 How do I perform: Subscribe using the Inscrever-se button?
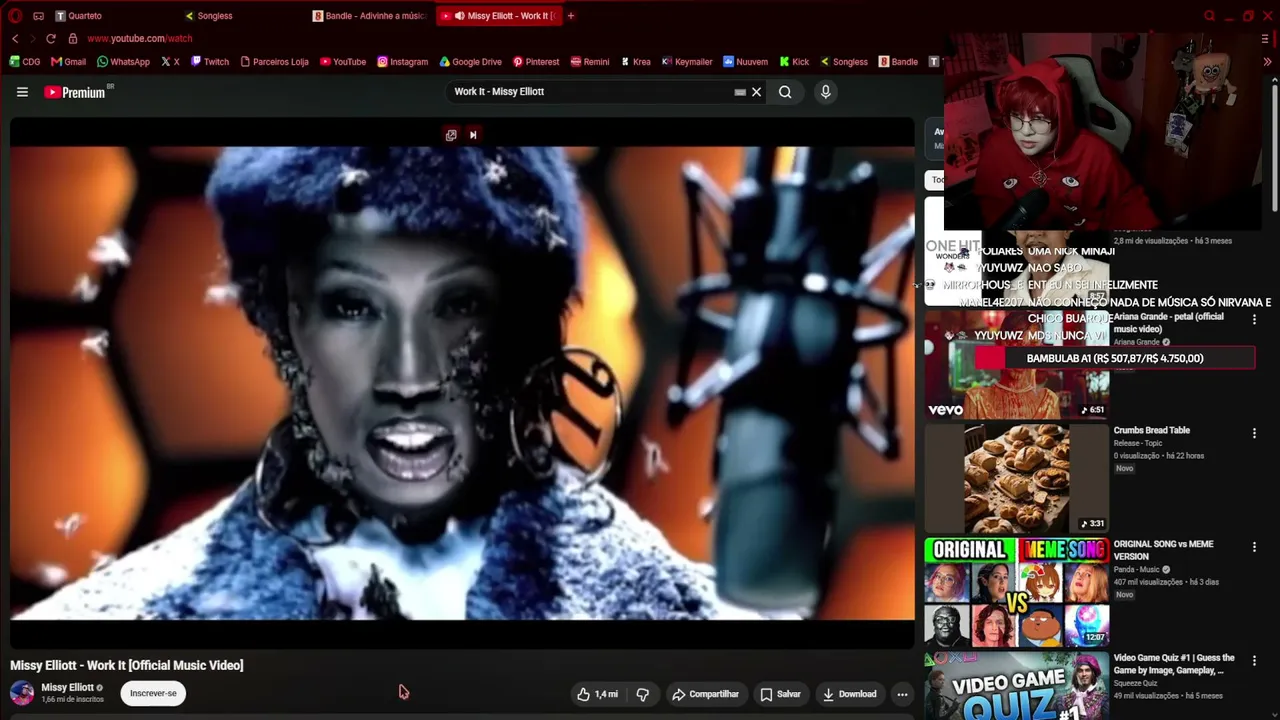[153, 693]
